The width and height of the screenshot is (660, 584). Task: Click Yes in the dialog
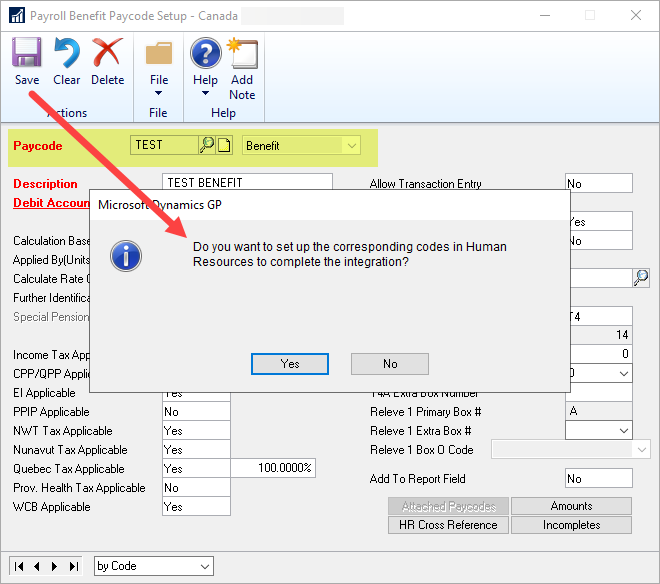point(290,364)
